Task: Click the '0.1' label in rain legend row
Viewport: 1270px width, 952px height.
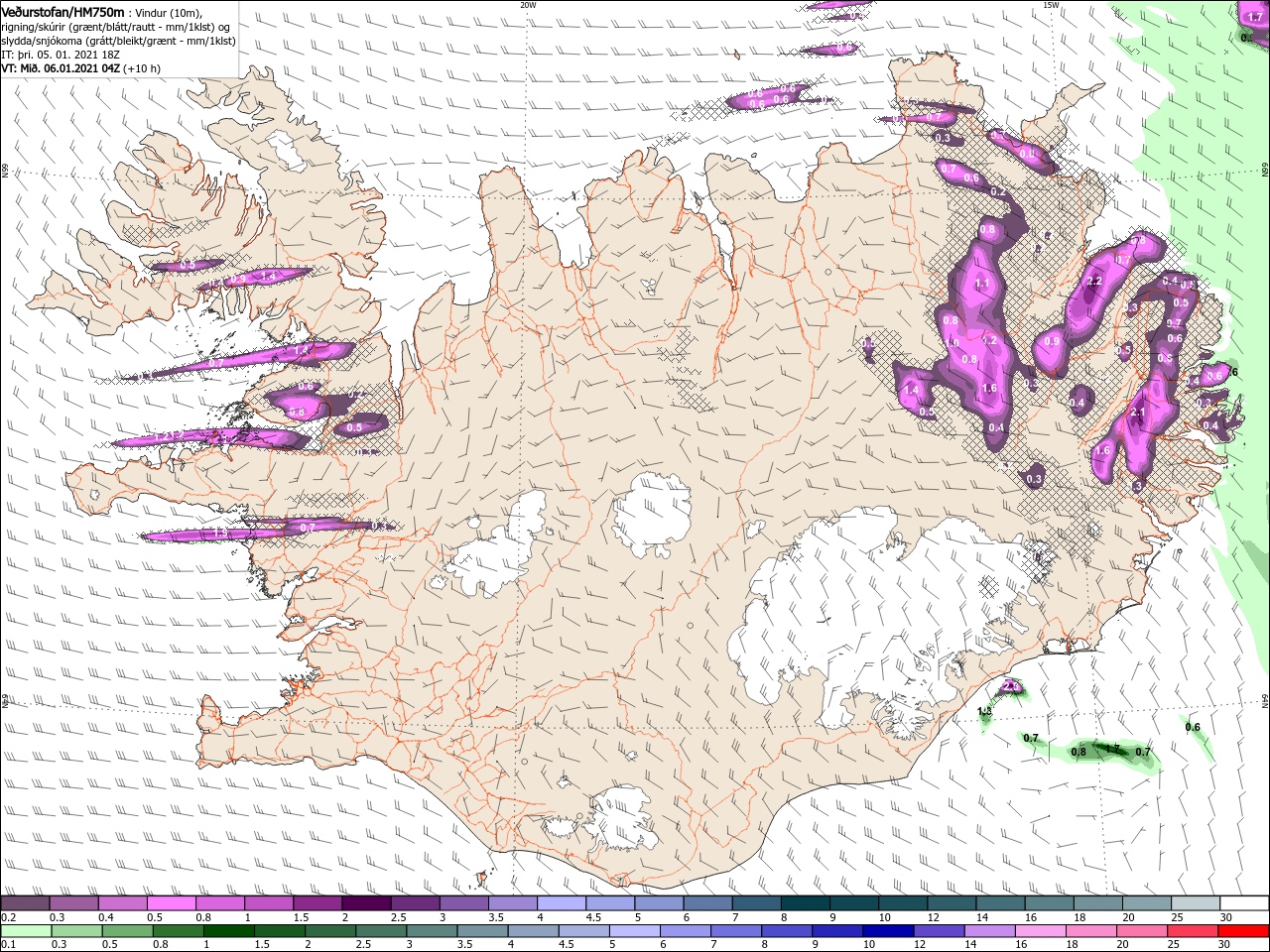Action: tap(8, 945)
